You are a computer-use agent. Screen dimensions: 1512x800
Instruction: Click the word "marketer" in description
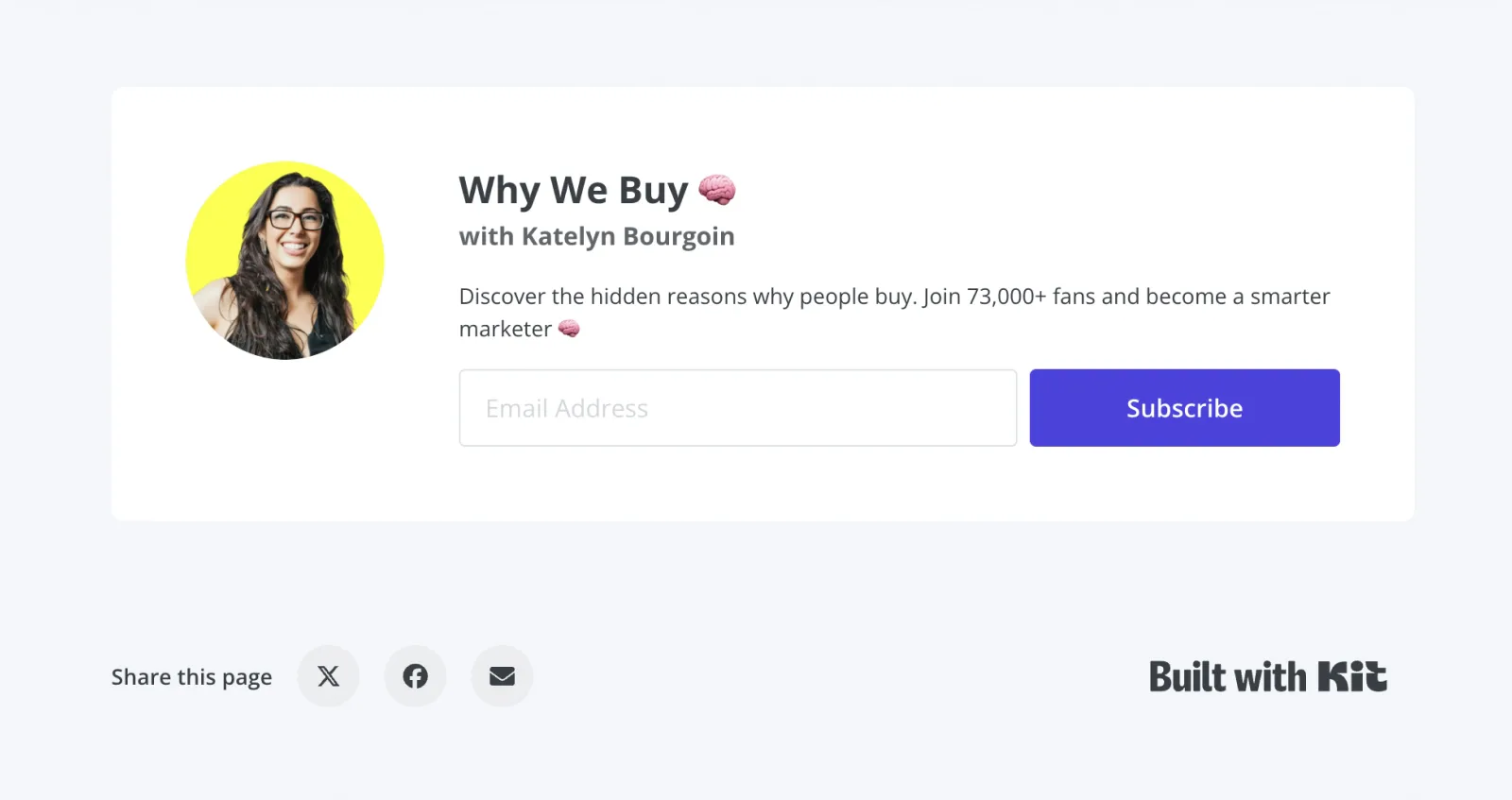point(506,329)
